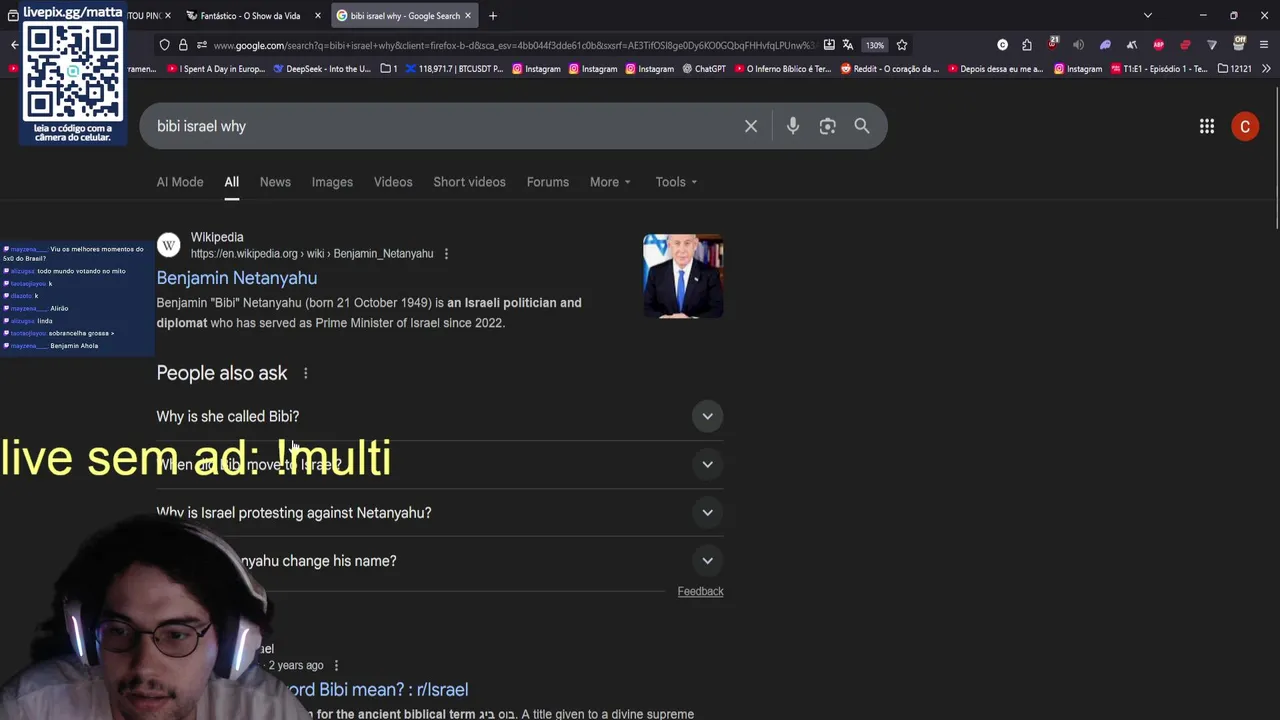Screen dimensions: 1280x720
Task: Open the 'O Inferno Bíblico' bookmark
Action: click(x=781, y=69)
